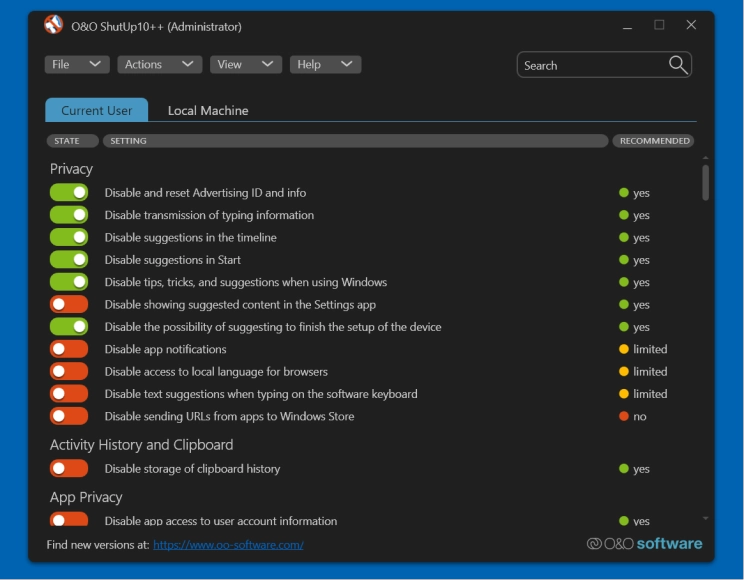
Task: Enable Disable app notifications switch
Action: click(x=69, y=349)
